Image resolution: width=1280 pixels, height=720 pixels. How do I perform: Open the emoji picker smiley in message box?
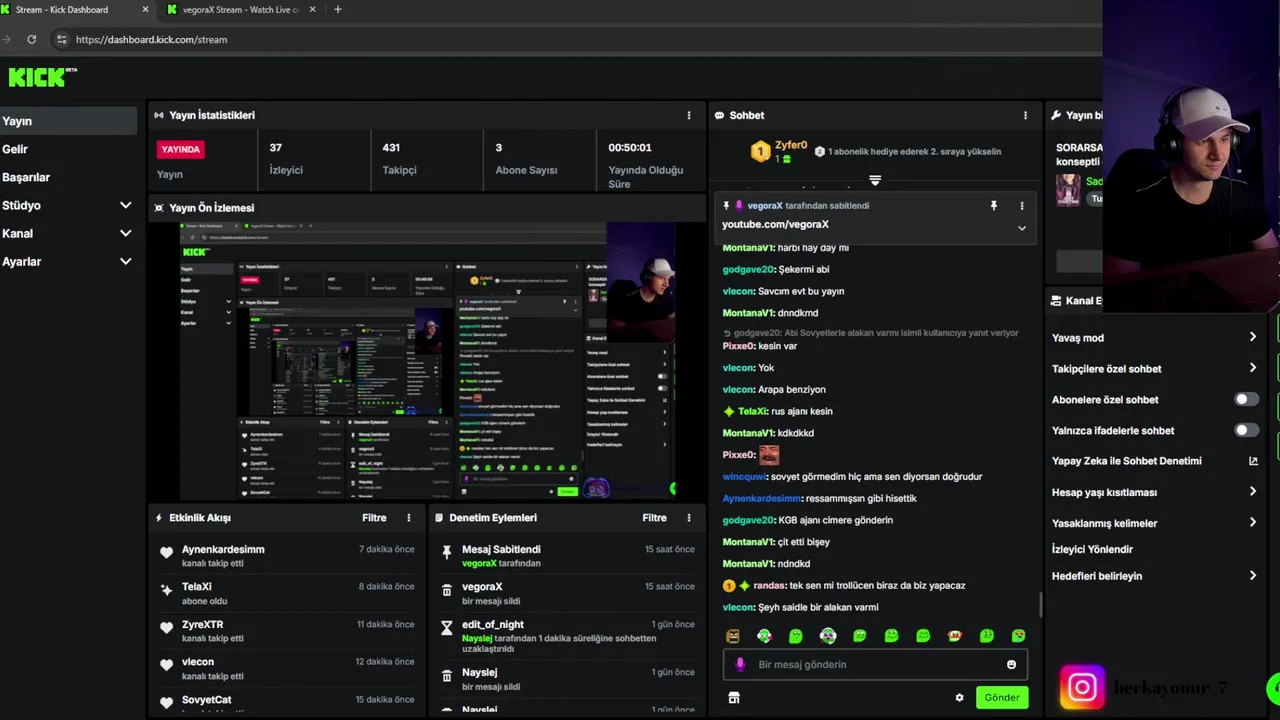[x=1011, y=664]
